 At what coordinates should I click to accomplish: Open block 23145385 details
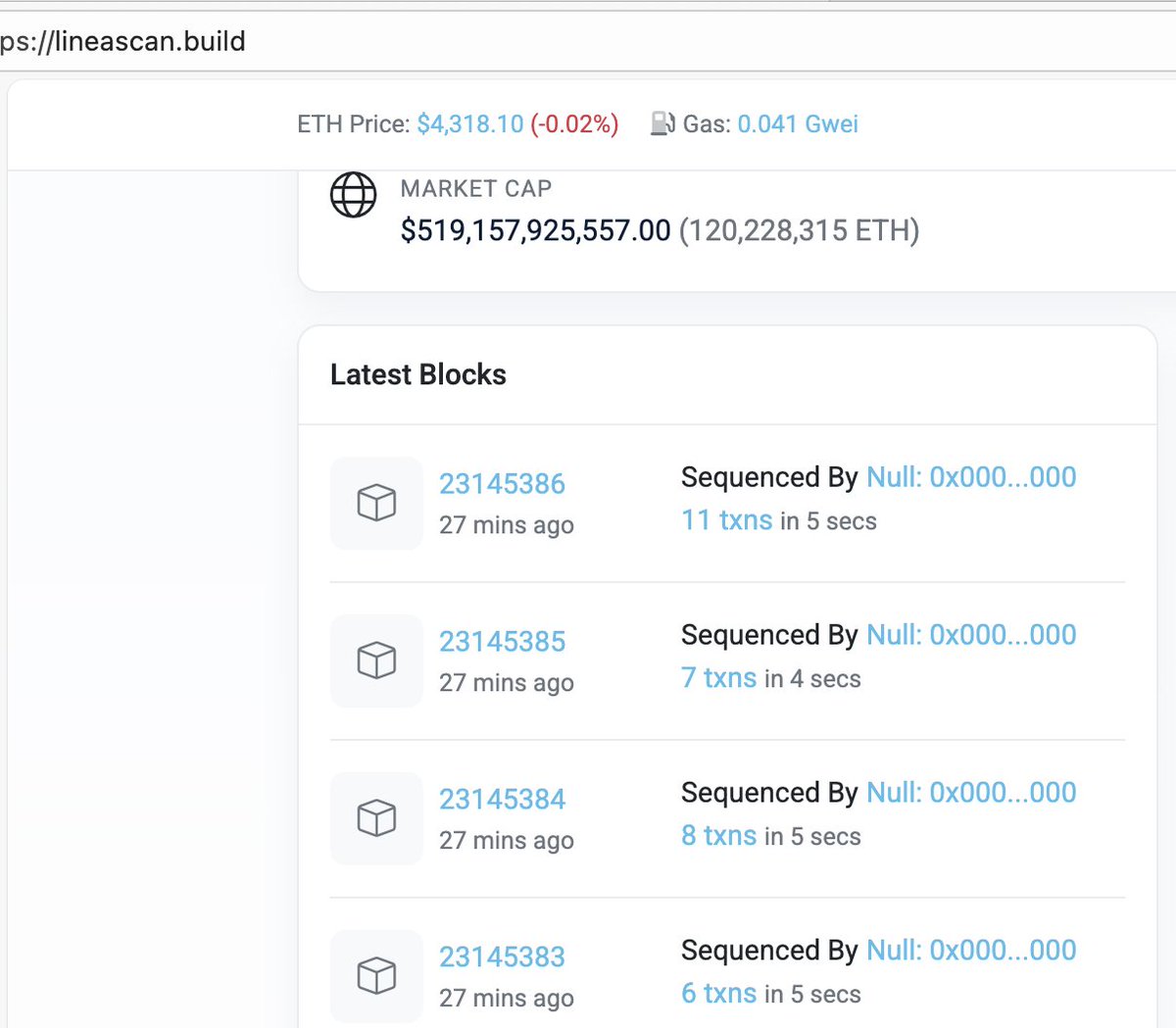click(x=502, y=641)
